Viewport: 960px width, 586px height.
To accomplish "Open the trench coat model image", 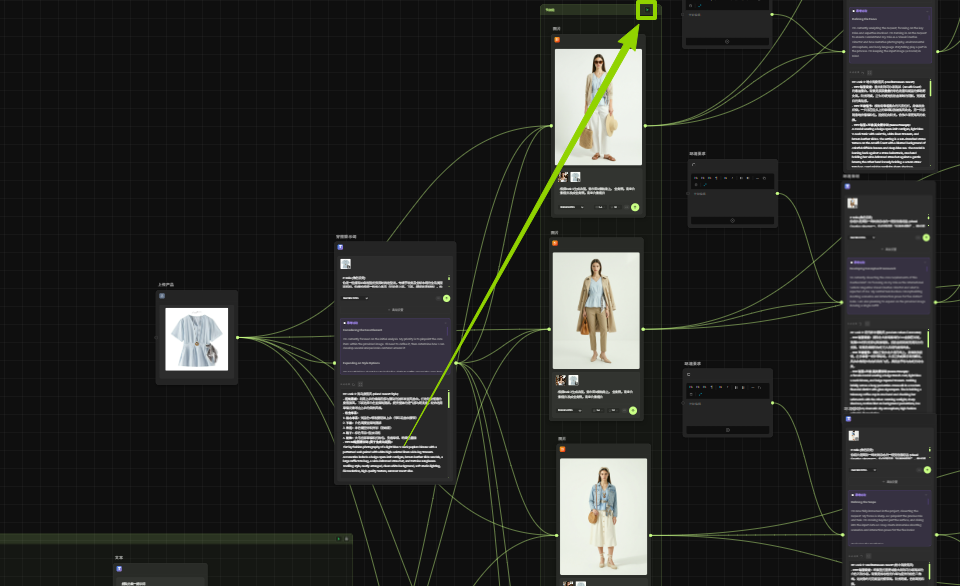I will click(596, 310).
